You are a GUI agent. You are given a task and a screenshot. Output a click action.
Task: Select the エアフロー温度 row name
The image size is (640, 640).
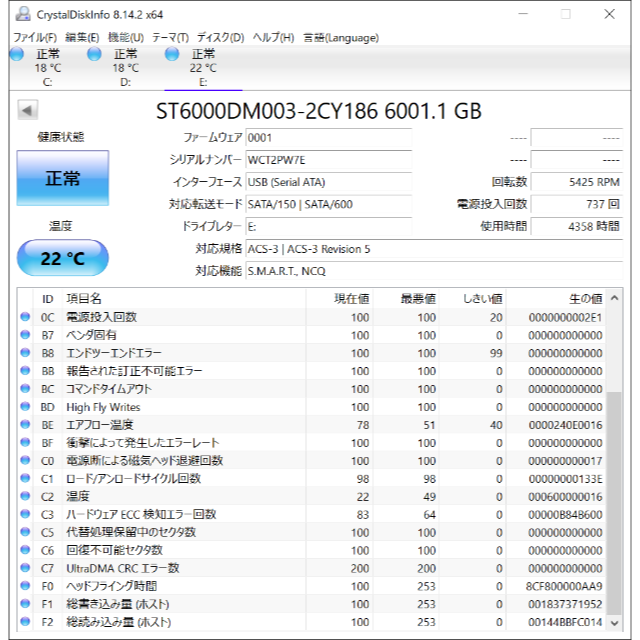(x=100, y=424)
